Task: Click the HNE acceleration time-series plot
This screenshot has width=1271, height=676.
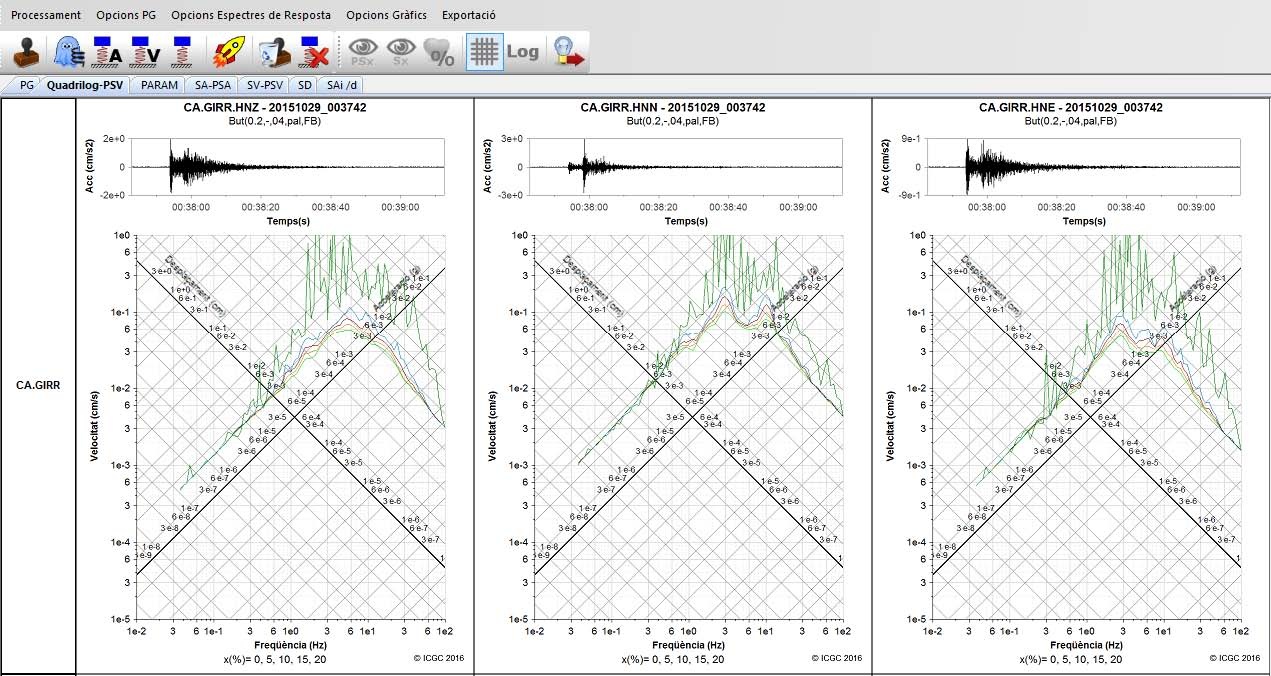Action: pos(1086,167)
